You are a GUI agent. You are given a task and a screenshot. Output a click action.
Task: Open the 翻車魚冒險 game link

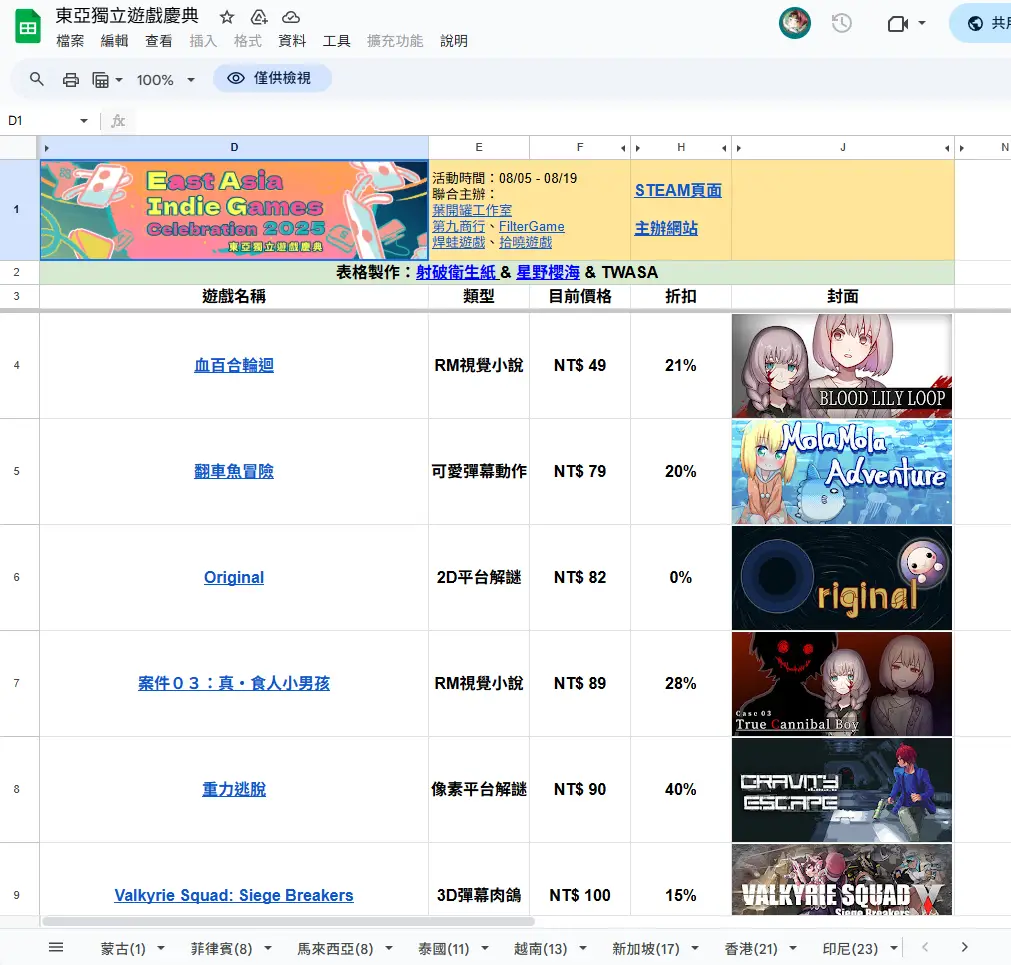(234, 471)
